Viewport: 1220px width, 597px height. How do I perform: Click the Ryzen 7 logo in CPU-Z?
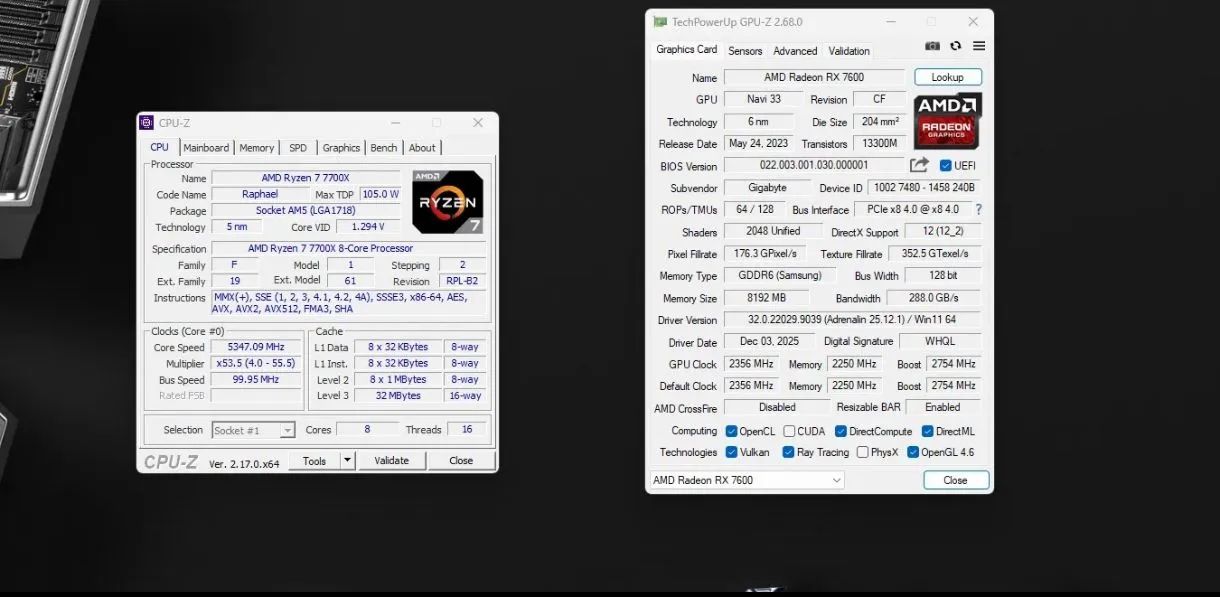[447, 201]
